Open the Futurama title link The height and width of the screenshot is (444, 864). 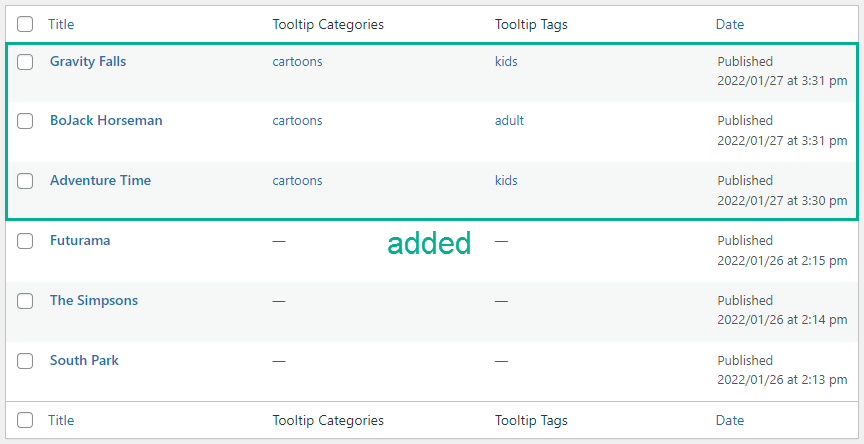pos(80,240)
